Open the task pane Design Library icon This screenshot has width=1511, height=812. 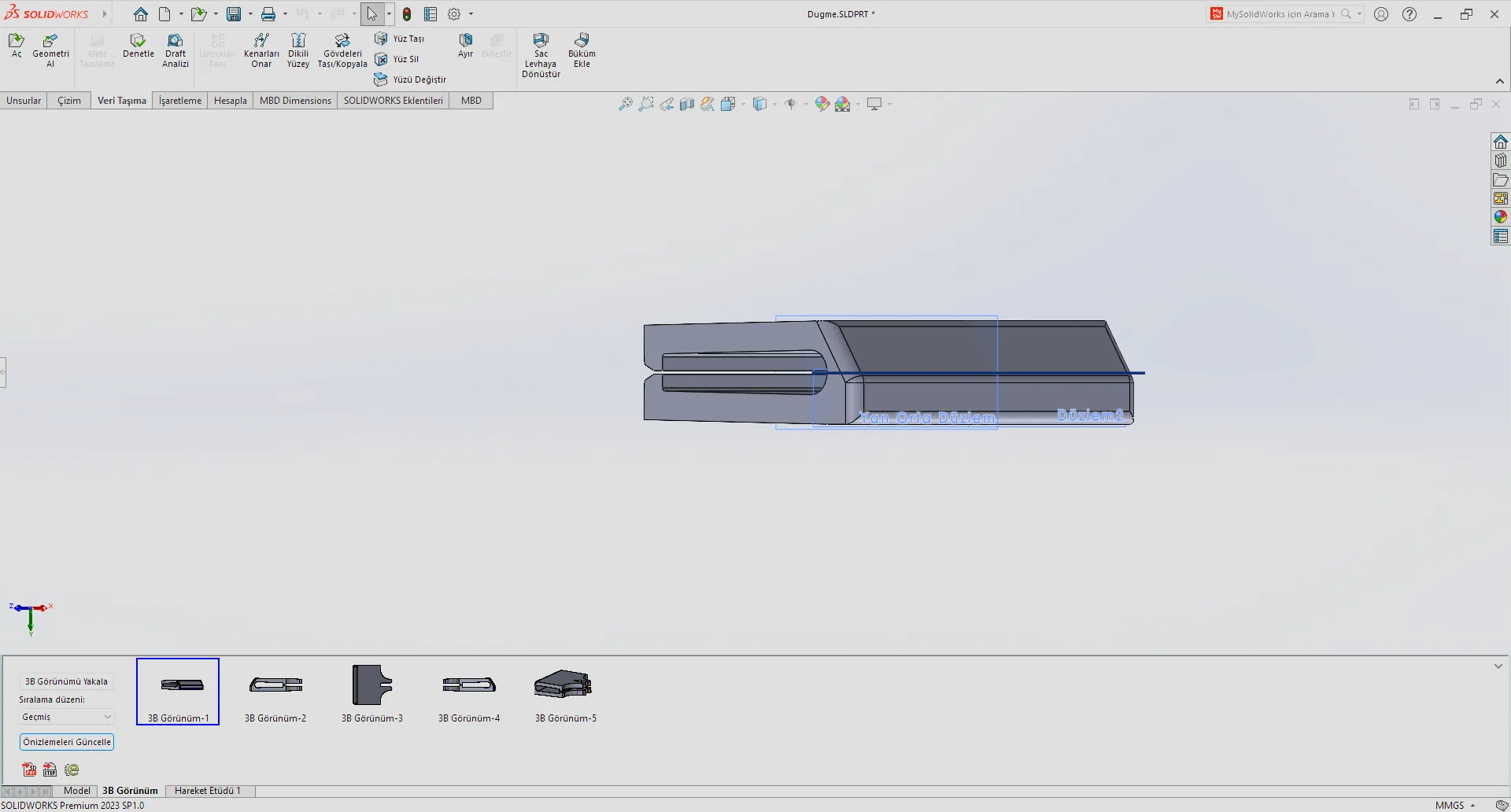pos(1501,161)
